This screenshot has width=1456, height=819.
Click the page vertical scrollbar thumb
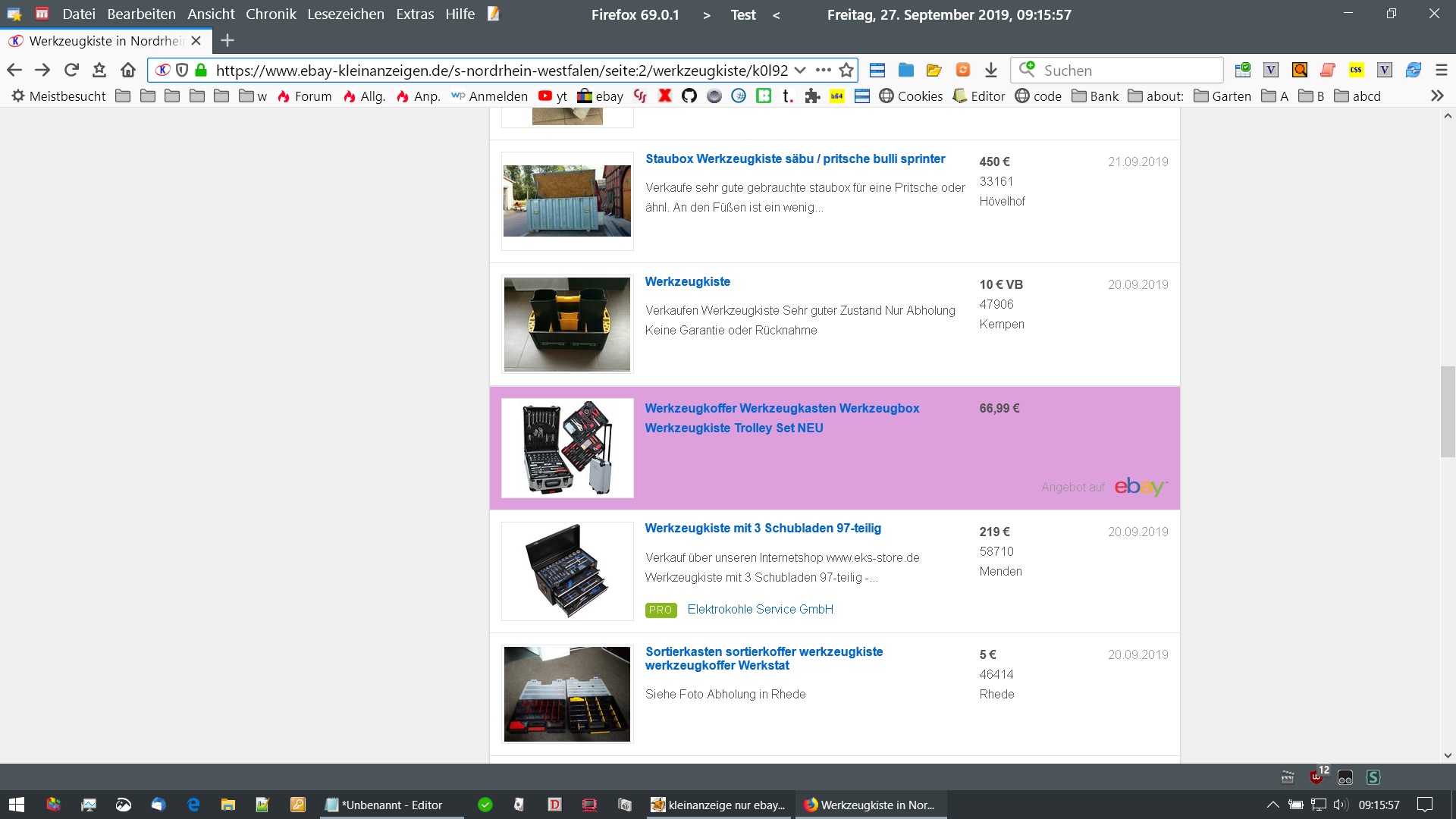(1448, 411)
